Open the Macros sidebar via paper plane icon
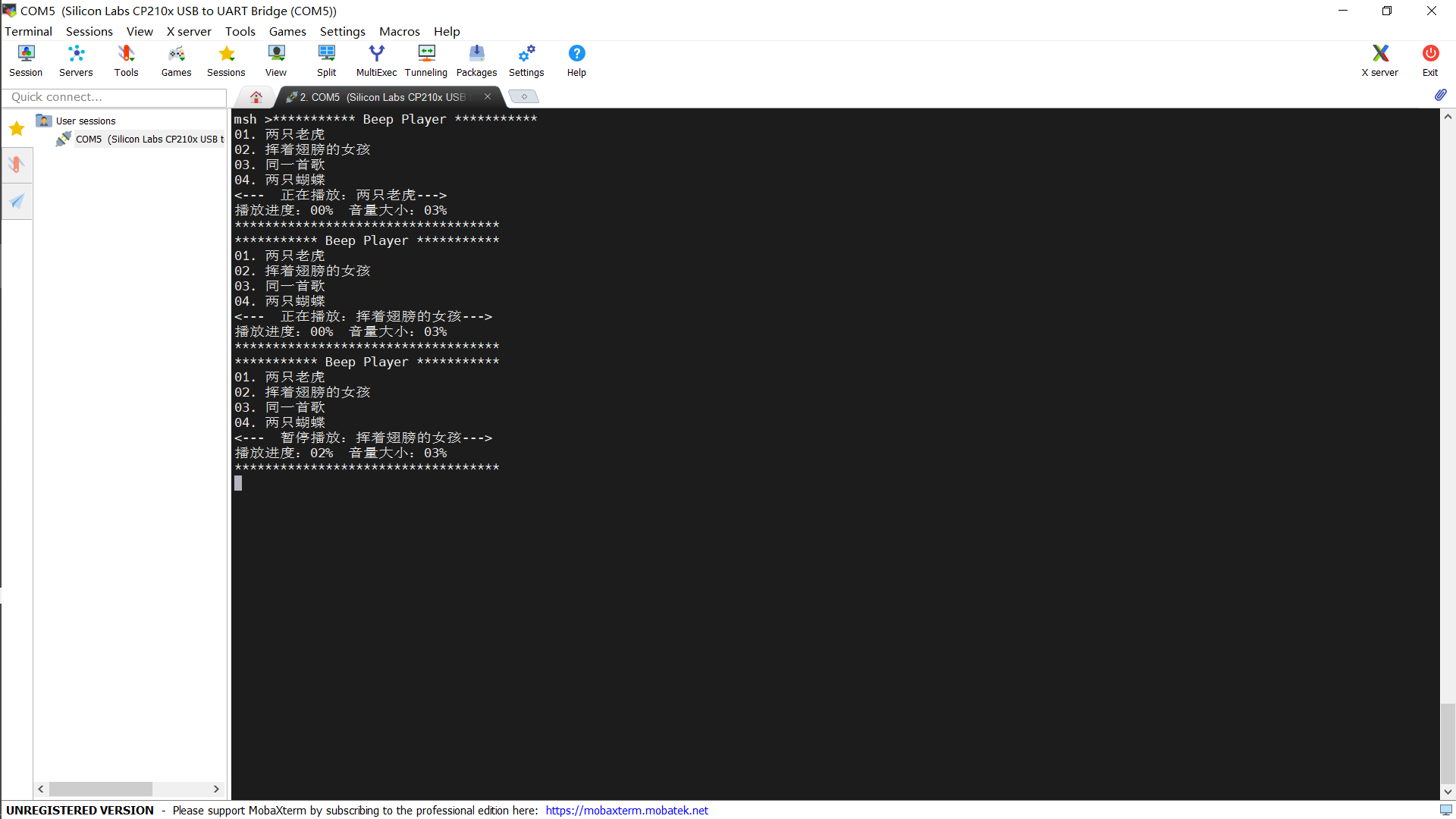 pyautogui.click(x=17, y=201)
